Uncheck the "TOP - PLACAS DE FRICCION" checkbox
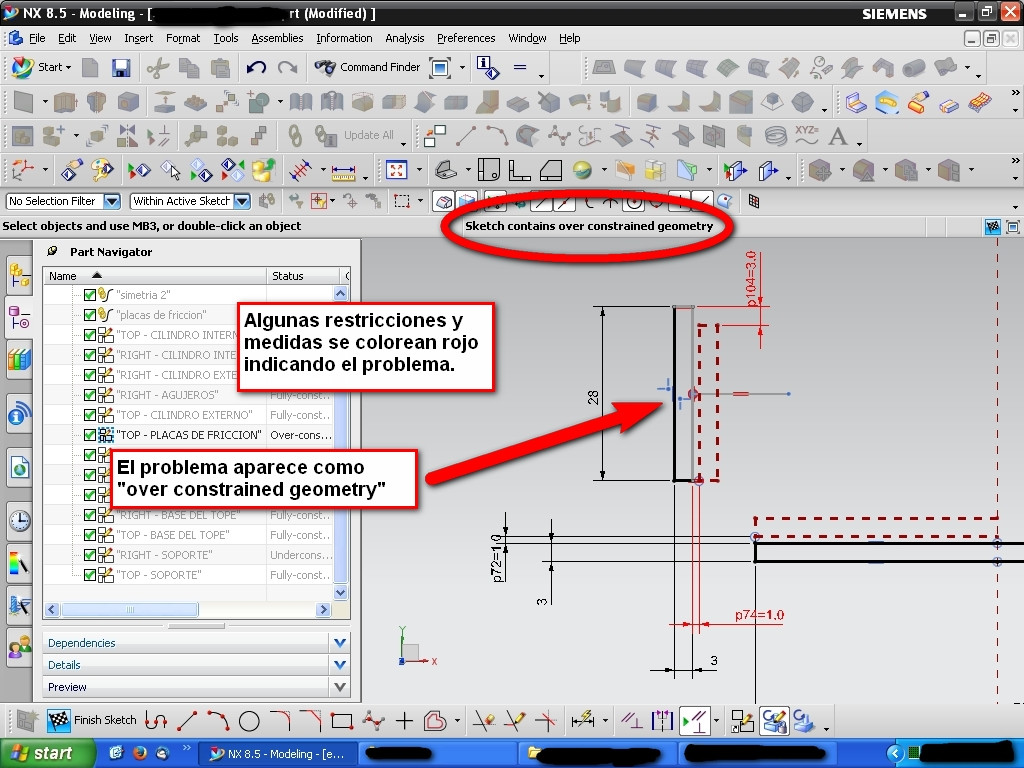This screenshot has width=1024, height=768. [x=90, y=435]
